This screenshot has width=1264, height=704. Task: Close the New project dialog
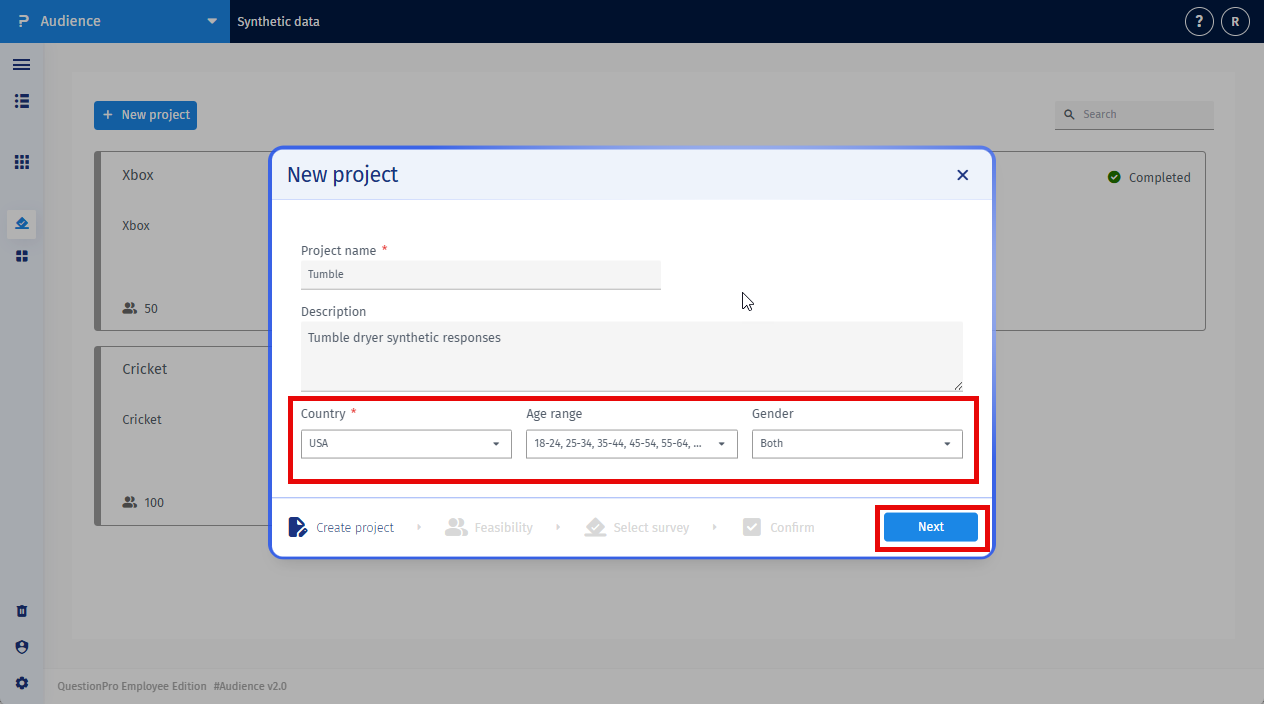(962, 175)
